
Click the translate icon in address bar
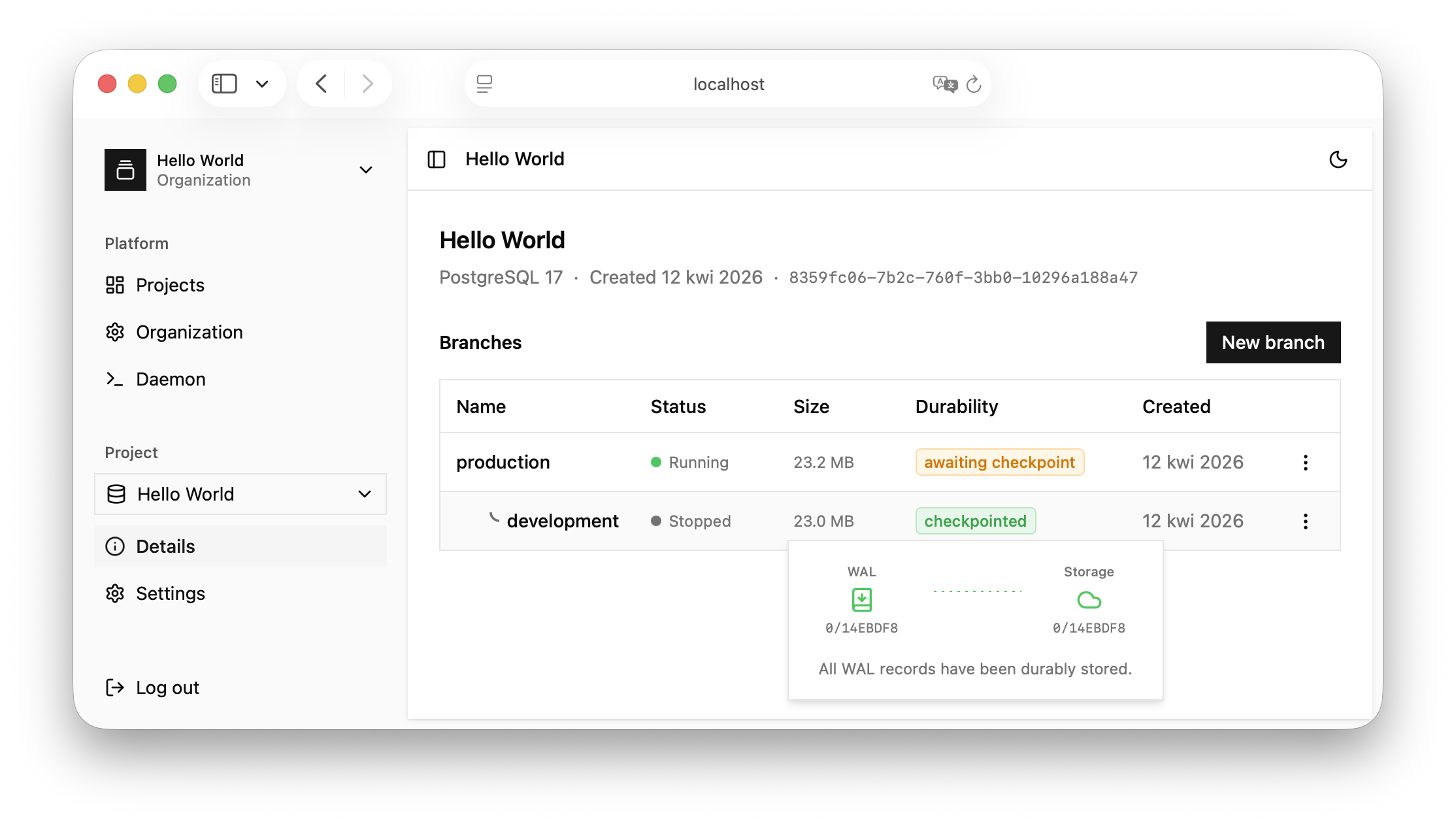coord(945,84)
